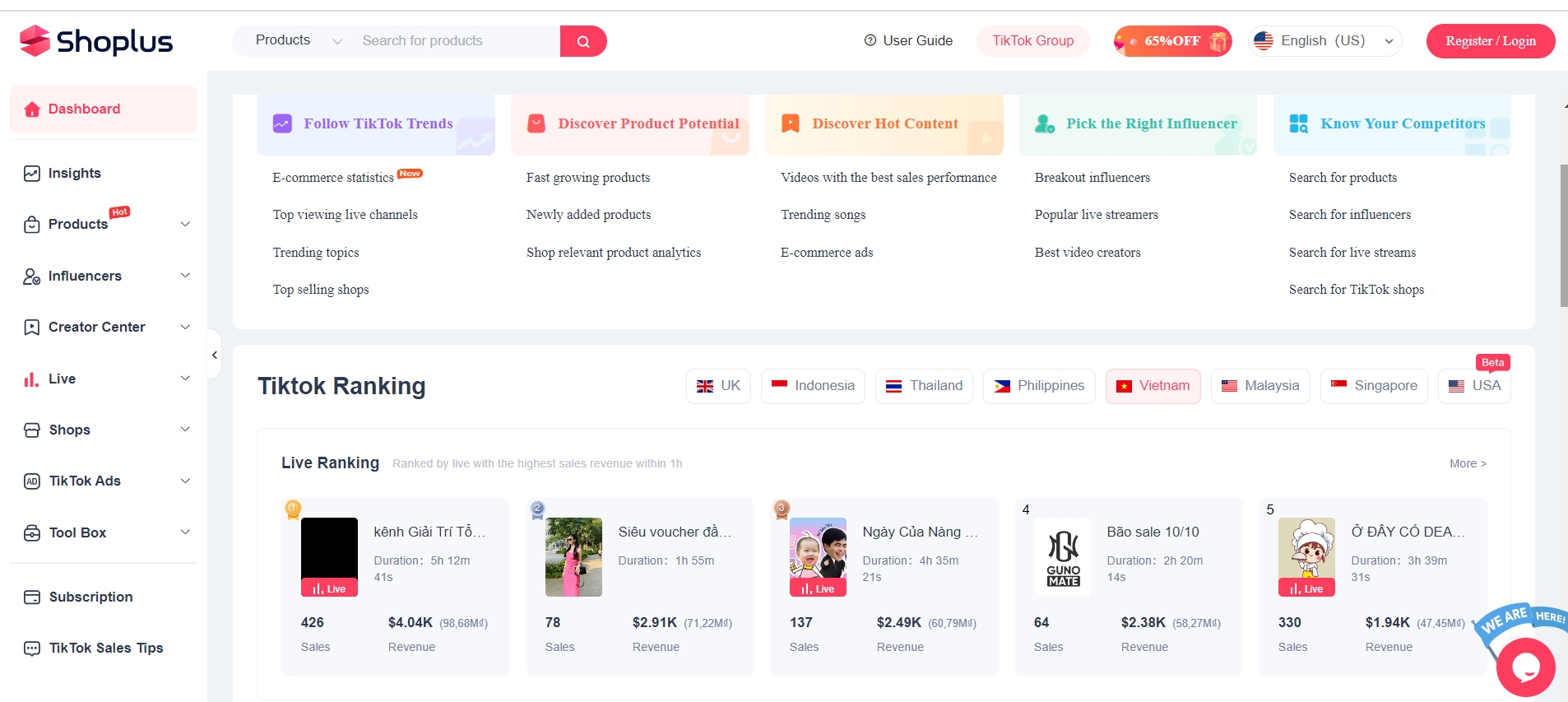The image size is (1568, 702).
Task: Click the TikTok Group button
Action: pyautogui.click(x=1032, y=40)
